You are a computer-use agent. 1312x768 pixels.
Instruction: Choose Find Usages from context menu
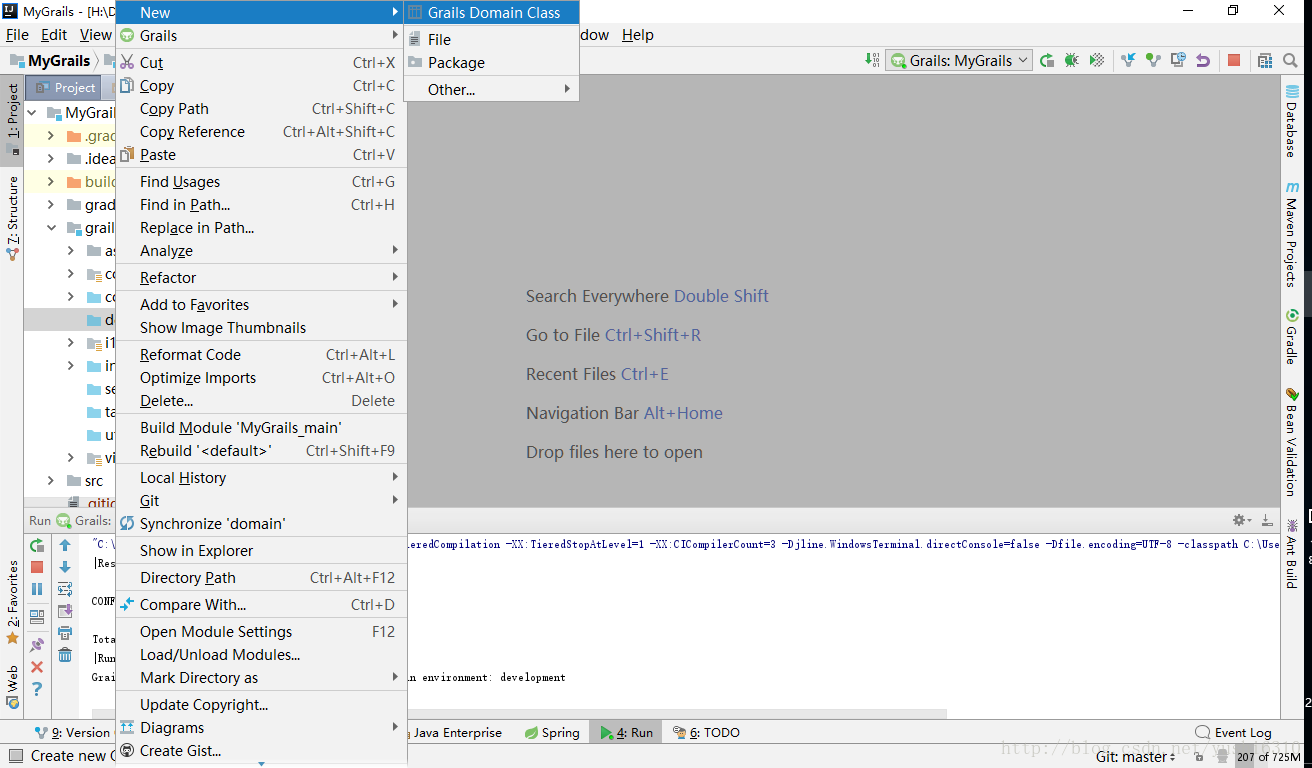coord(261,181)
